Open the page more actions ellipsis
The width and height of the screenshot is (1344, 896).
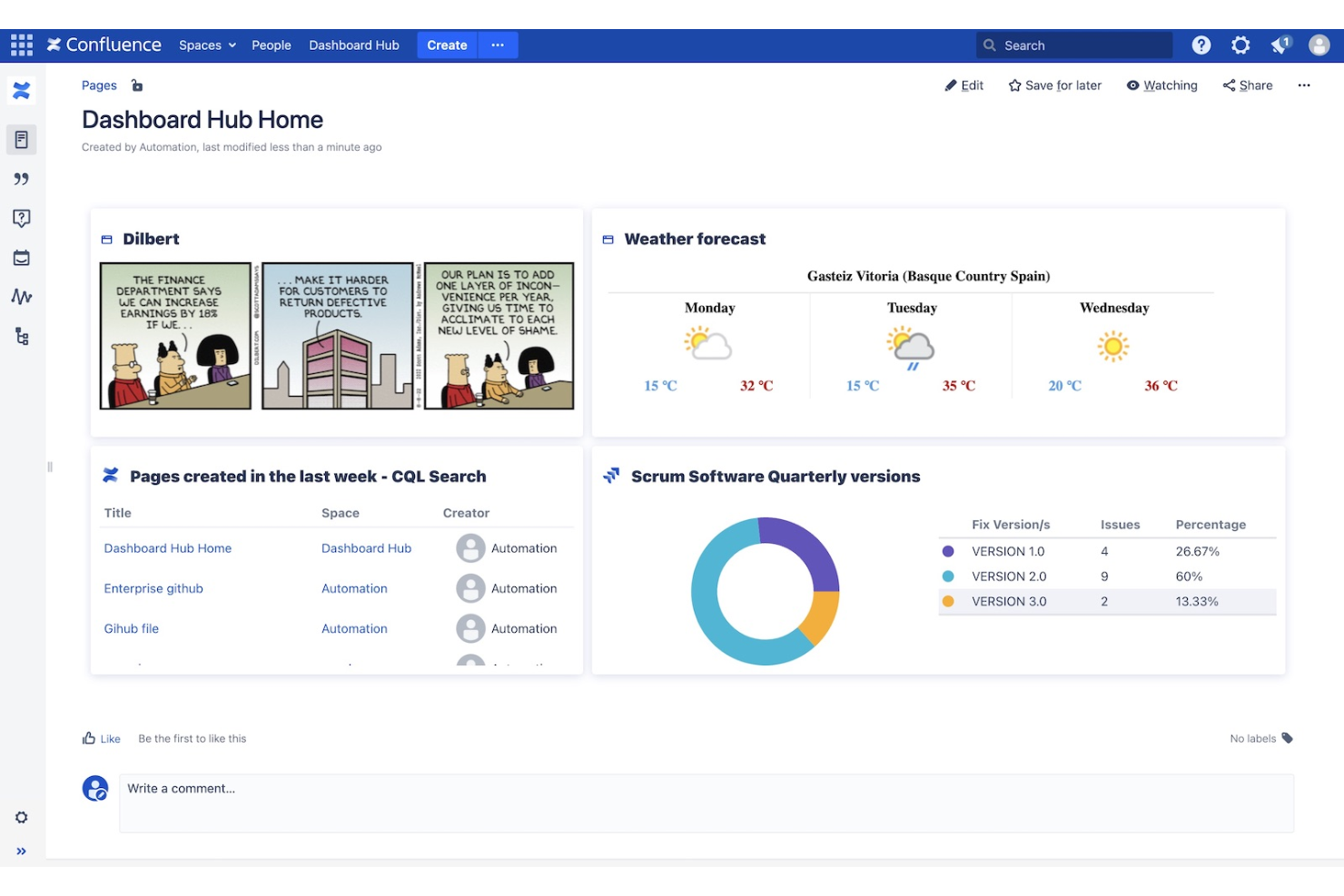tap(1304, 85)
